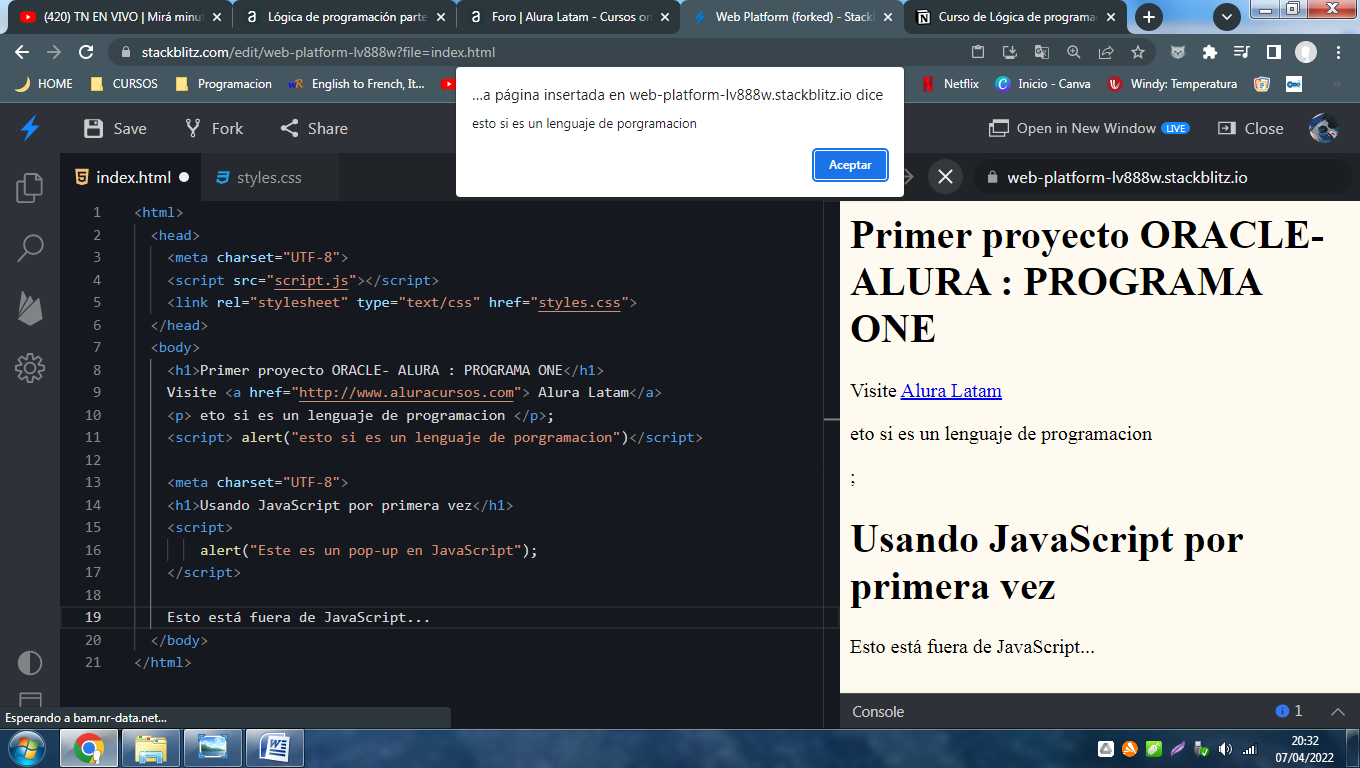Viewport: 1360px width, 768px height.
Task: Reload the page in Chrome
Action: point(86,52)
